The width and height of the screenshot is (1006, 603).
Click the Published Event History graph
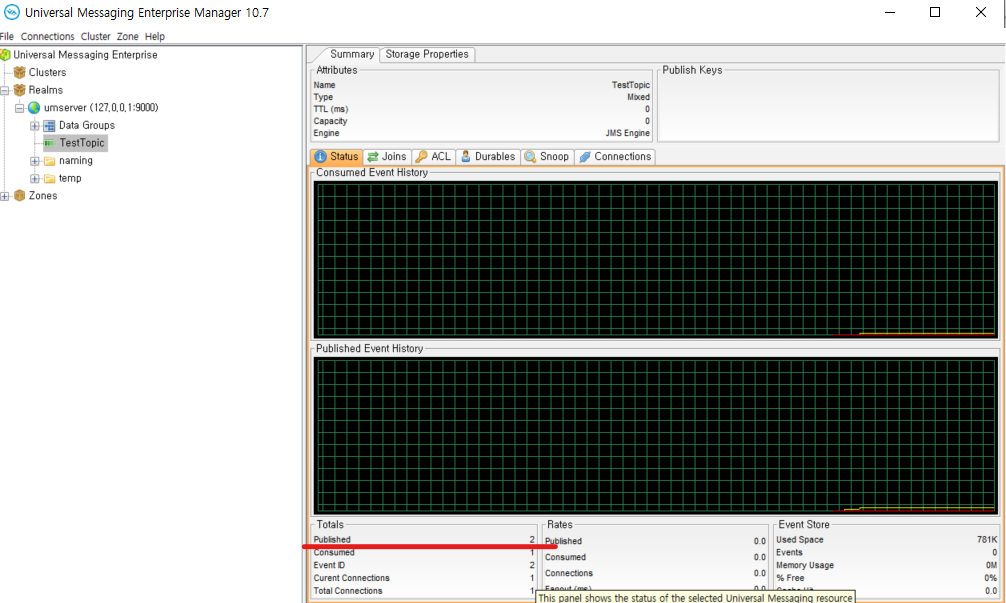656,435
